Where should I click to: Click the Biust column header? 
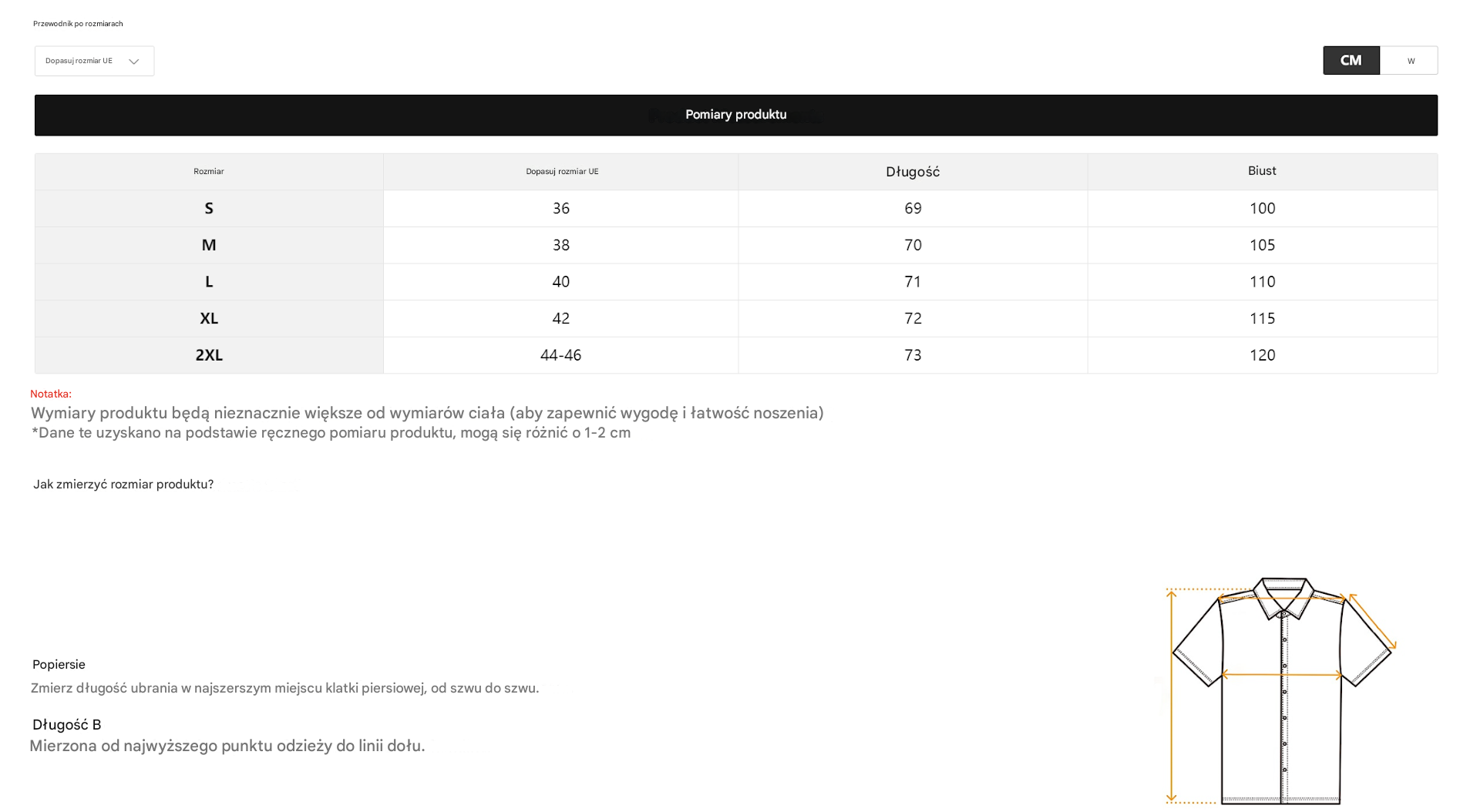(1262, 171)
